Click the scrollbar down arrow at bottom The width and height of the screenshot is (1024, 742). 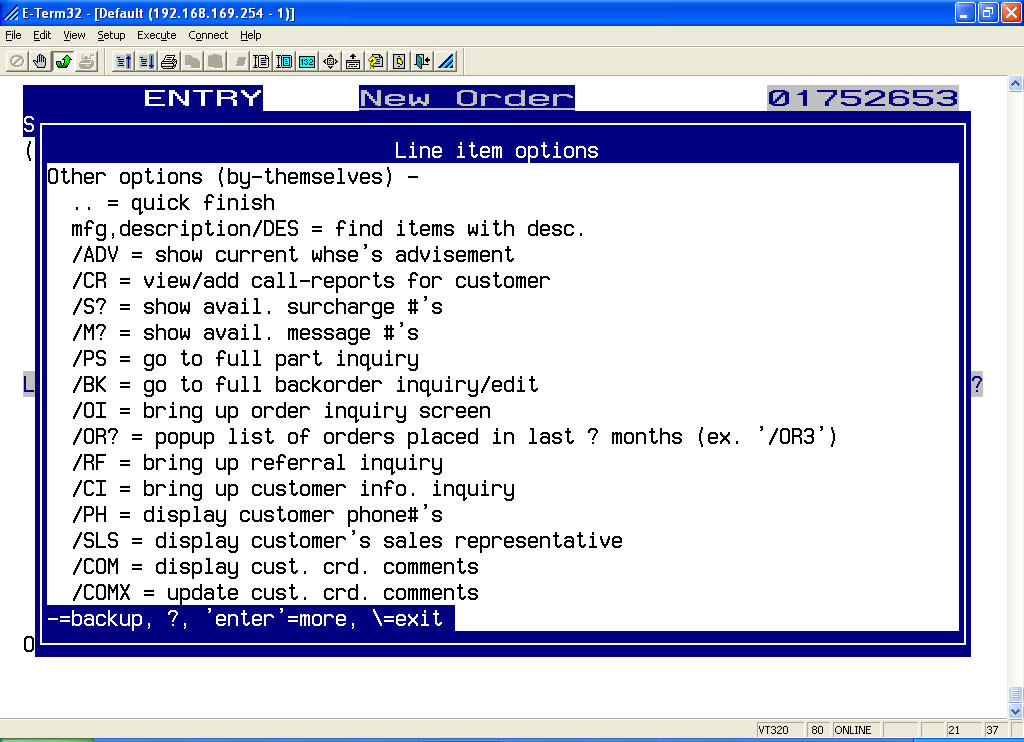(x=1016, y=711)
